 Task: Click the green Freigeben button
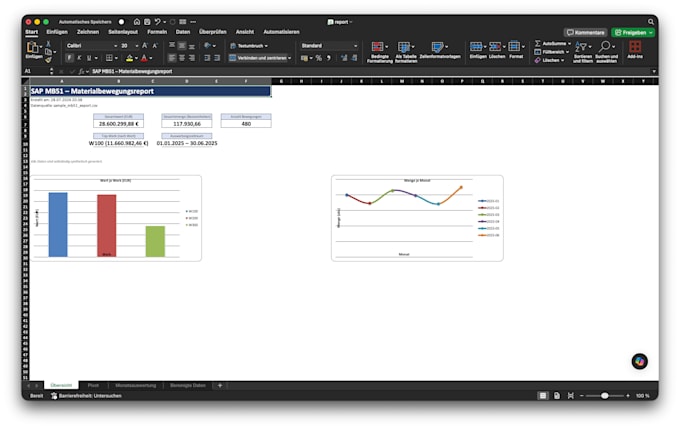pos(633,33)
